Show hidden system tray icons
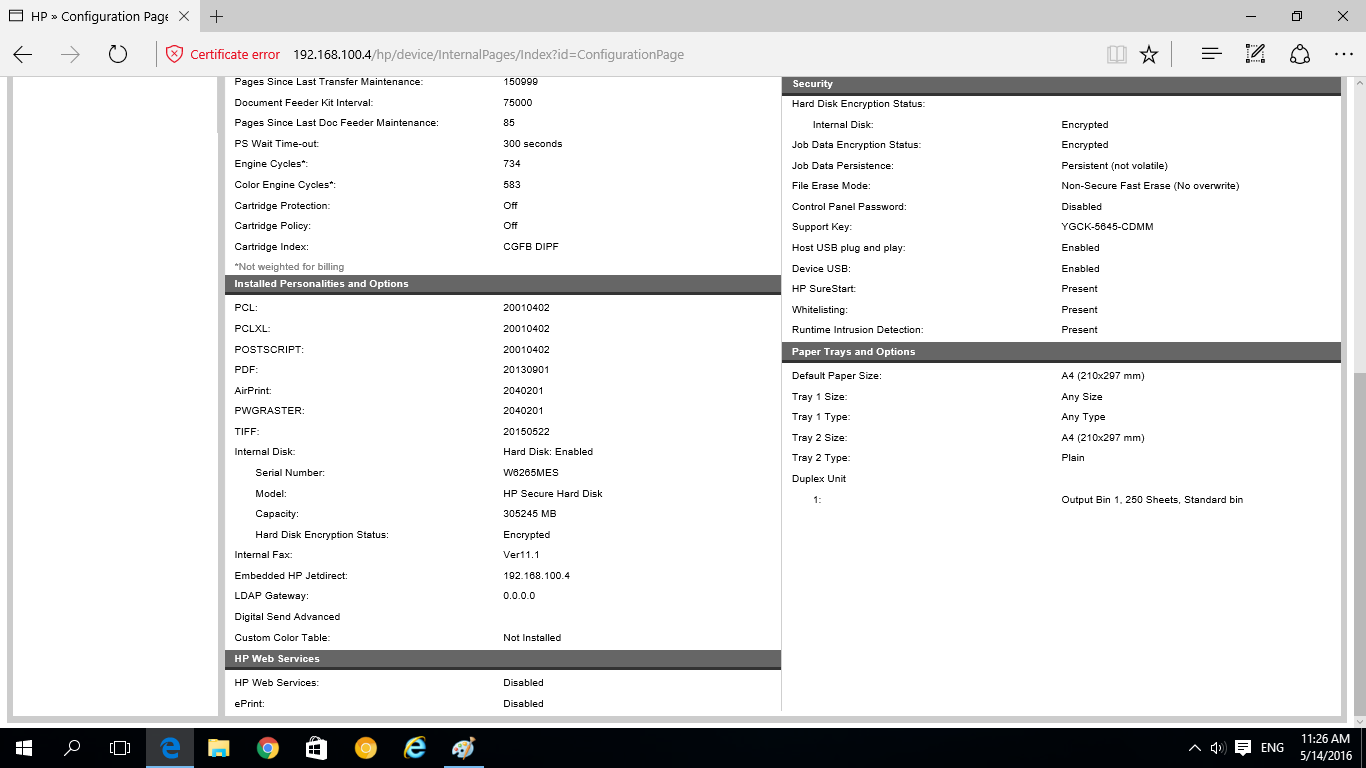 click(1194, 748)
